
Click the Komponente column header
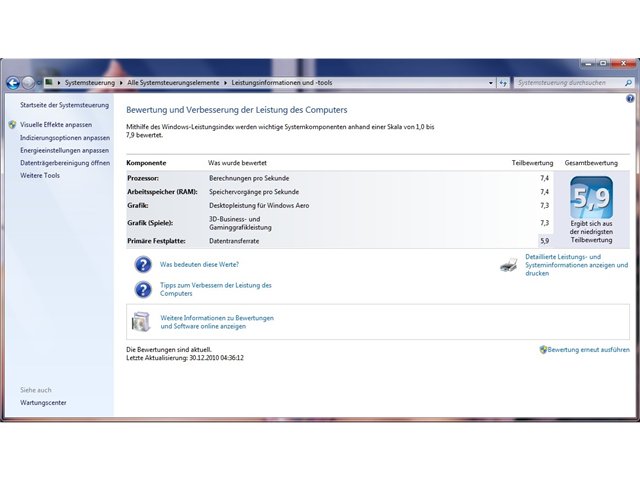pos(146,163)
